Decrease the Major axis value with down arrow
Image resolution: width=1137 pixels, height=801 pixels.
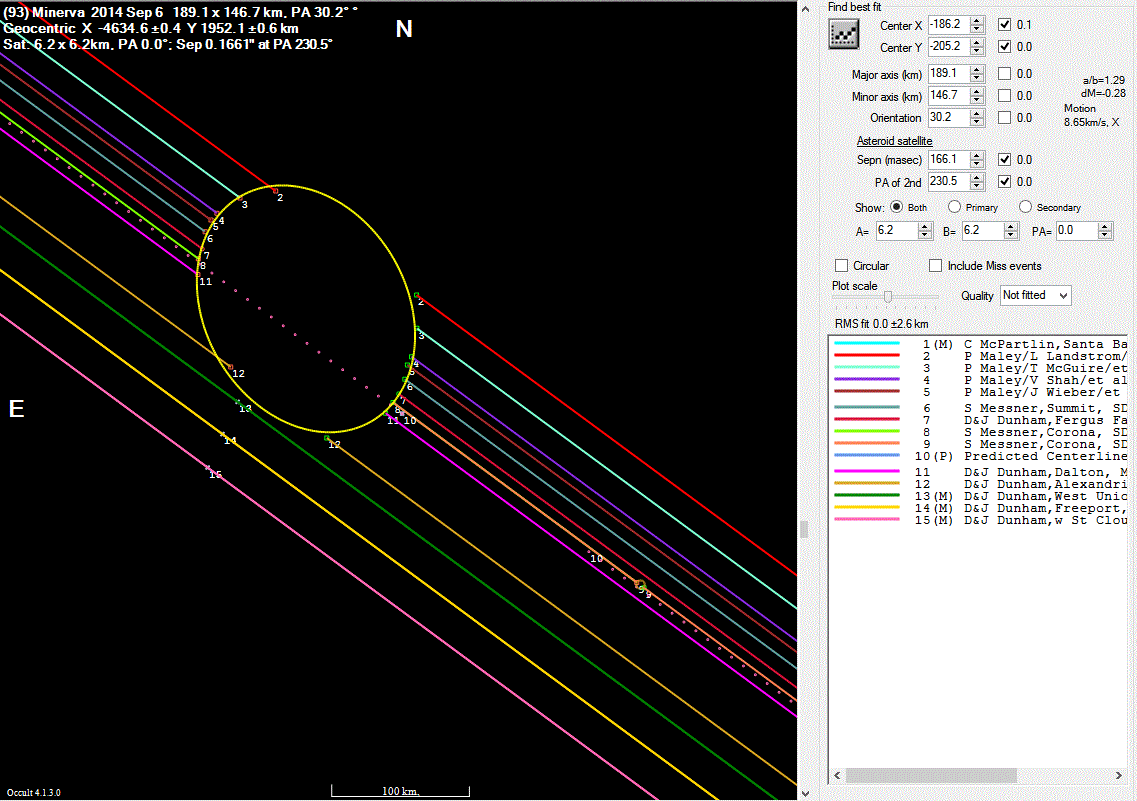pos(977,78)
